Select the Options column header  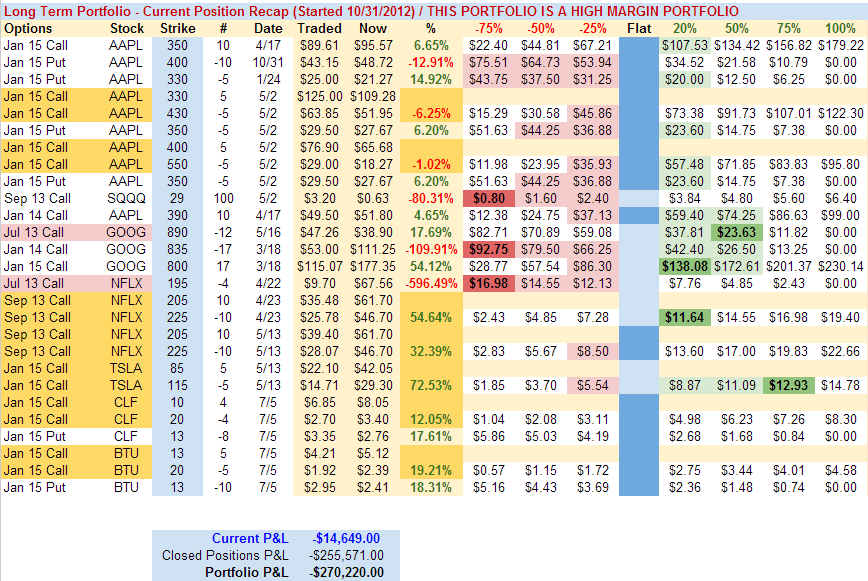point(27,28)
